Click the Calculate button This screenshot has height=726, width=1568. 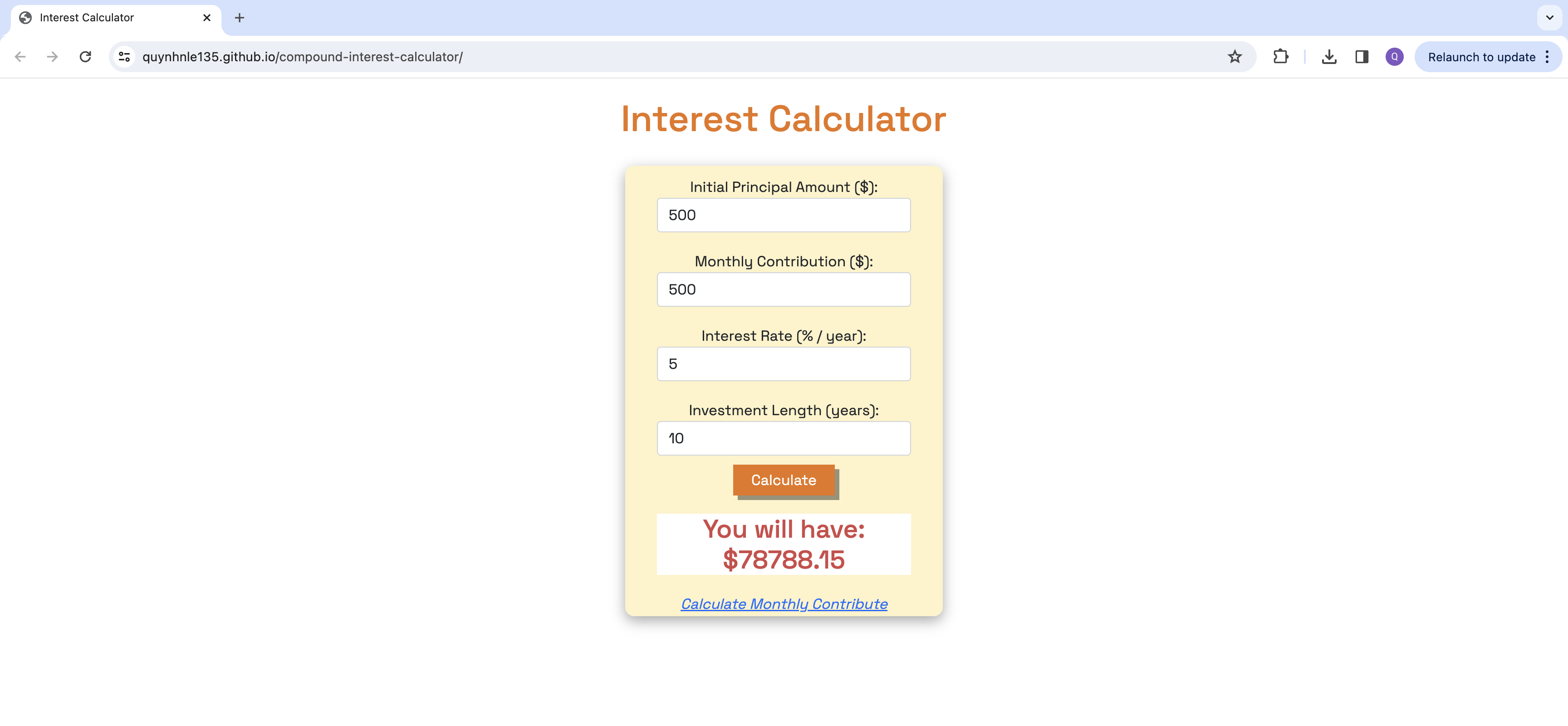tap(783, 480)
